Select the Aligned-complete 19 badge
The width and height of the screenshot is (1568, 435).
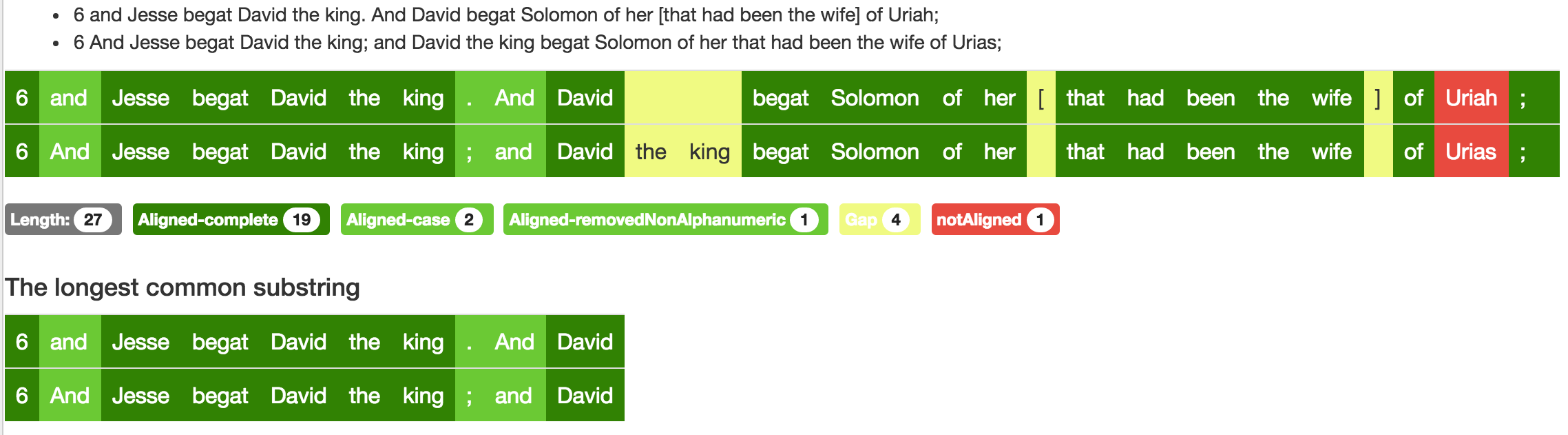point(231,220)
